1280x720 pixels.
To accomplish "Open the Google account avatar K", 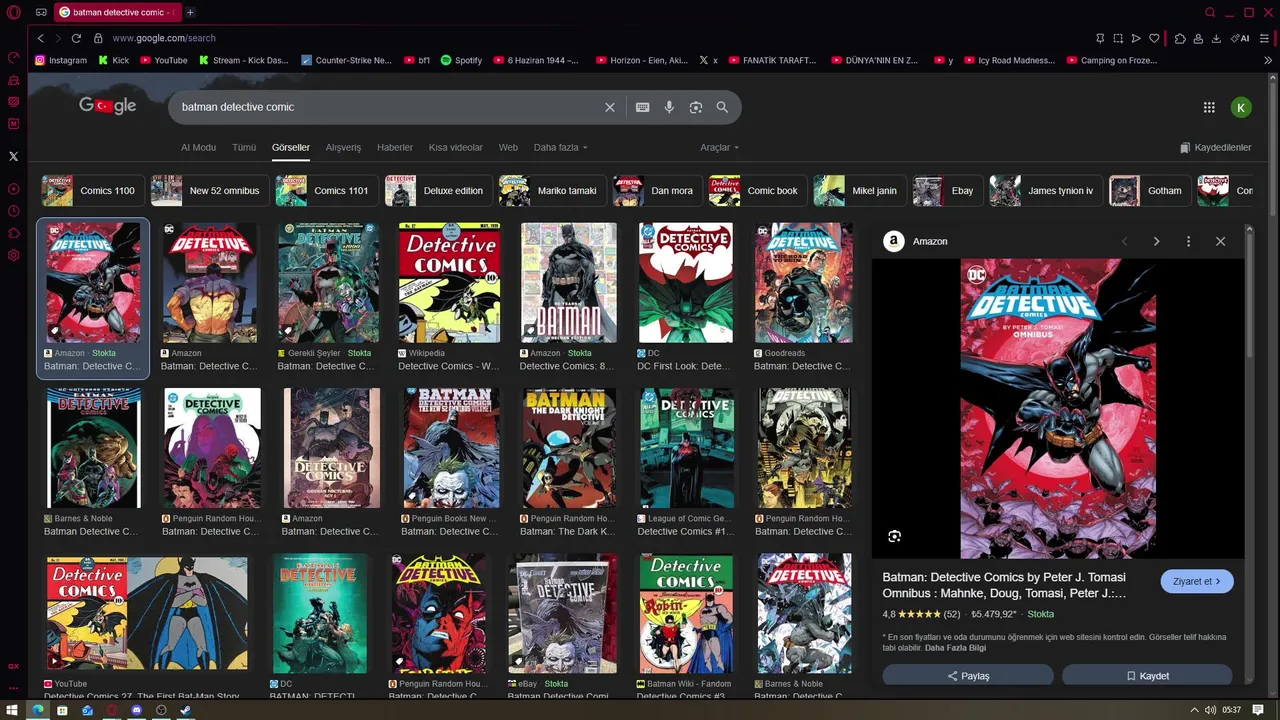I will click(x=1241, y=107).
